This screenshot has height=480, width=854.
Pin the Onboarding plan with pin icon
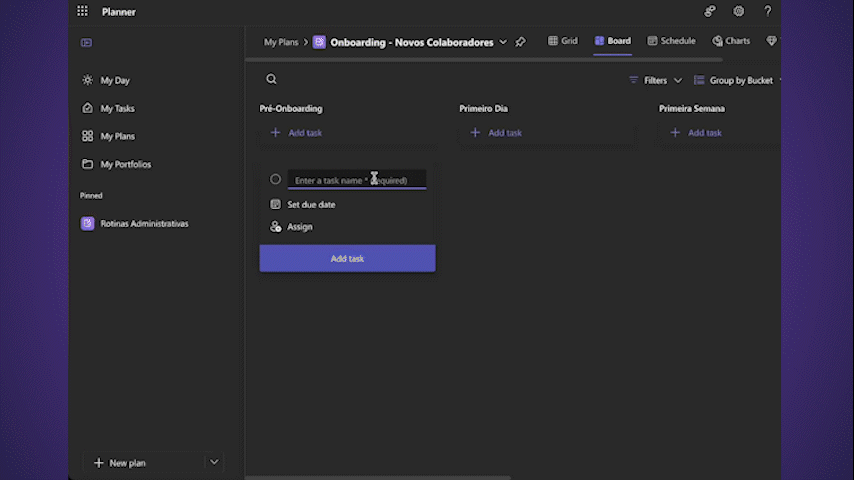pos(520,42)
